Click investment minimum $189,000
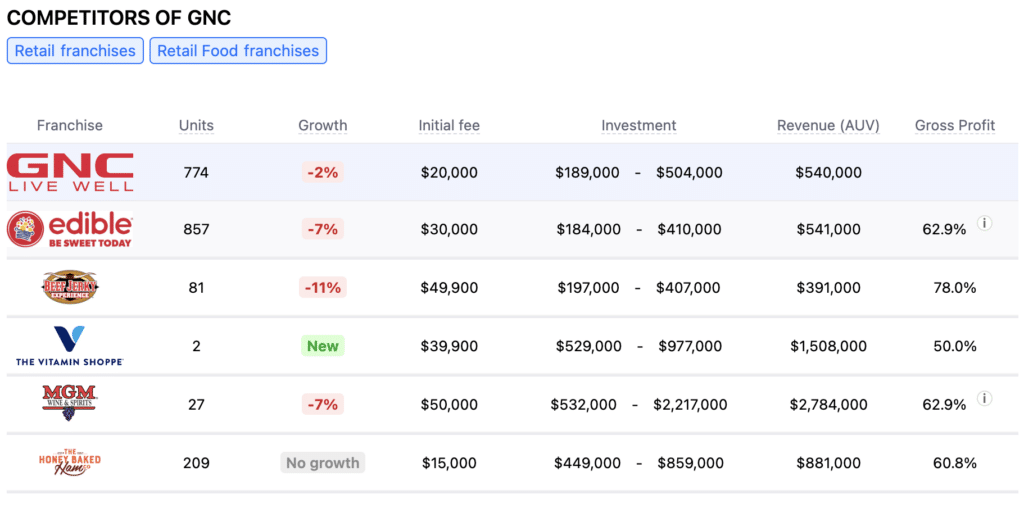 pyautogui.click(x=588, y=173)
